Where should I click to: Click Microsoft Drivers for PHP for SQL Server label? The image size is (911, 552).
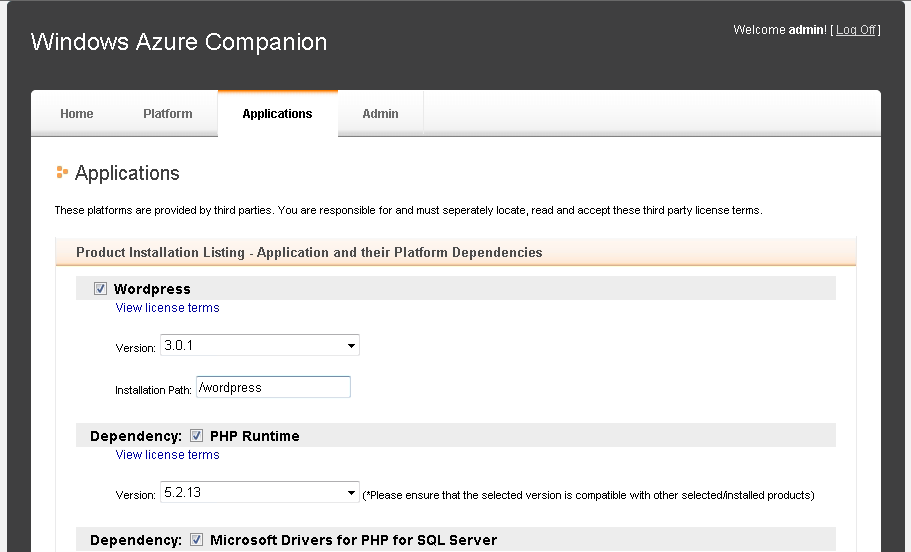pos(353,540)
